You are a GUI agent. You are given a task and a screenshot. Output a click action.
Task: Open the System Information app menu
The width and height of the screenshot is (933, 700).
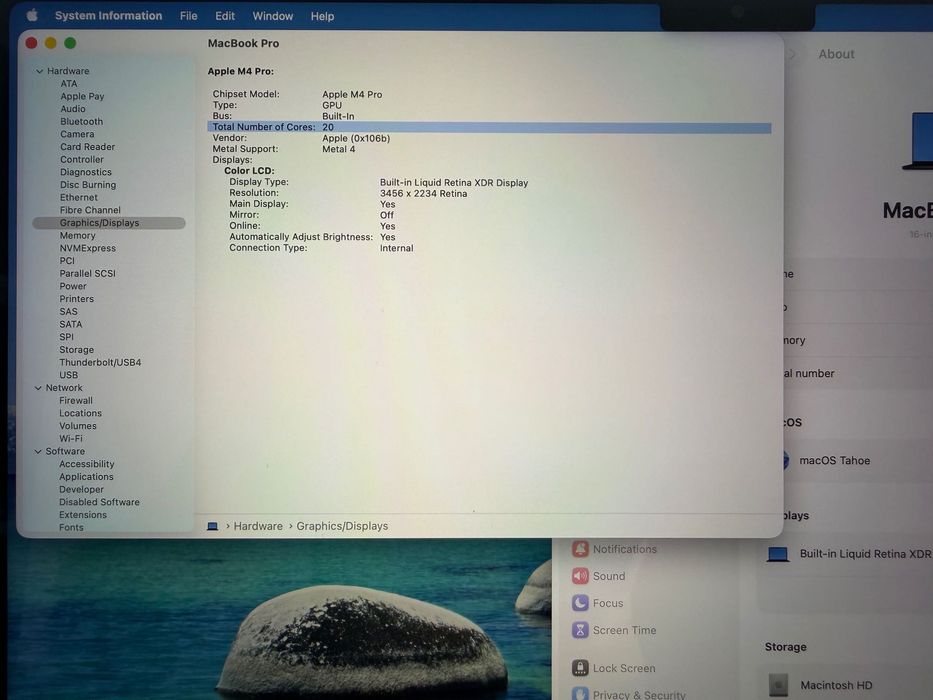click(x=108, y=16)
